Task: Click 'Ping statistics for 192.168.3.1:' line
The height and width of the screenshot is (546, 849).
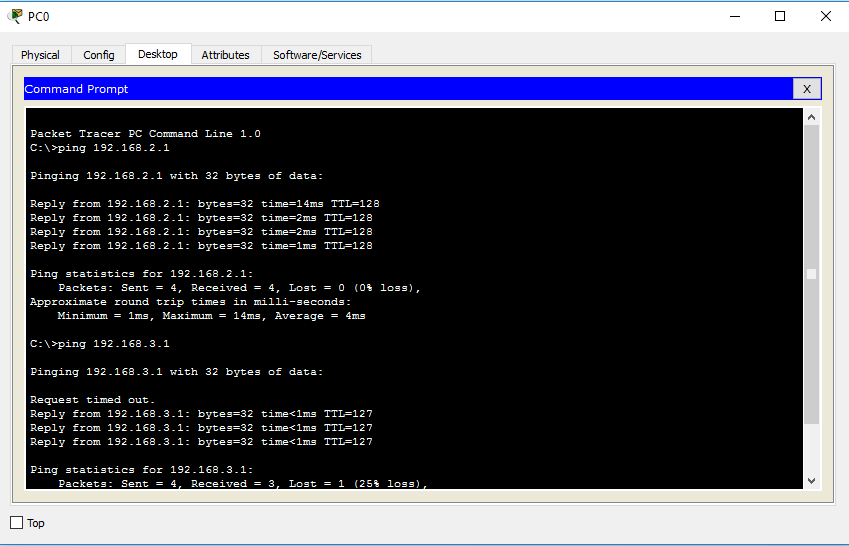Action: click(142, 470)
